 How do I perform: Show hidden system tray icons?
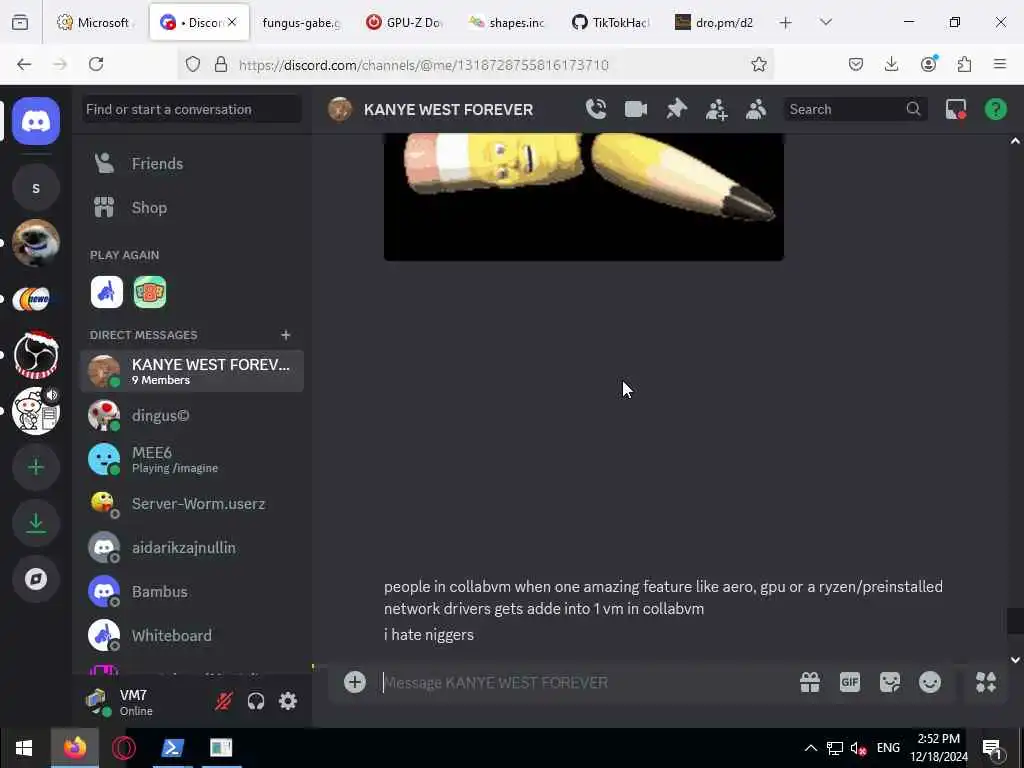coord(810,748)
